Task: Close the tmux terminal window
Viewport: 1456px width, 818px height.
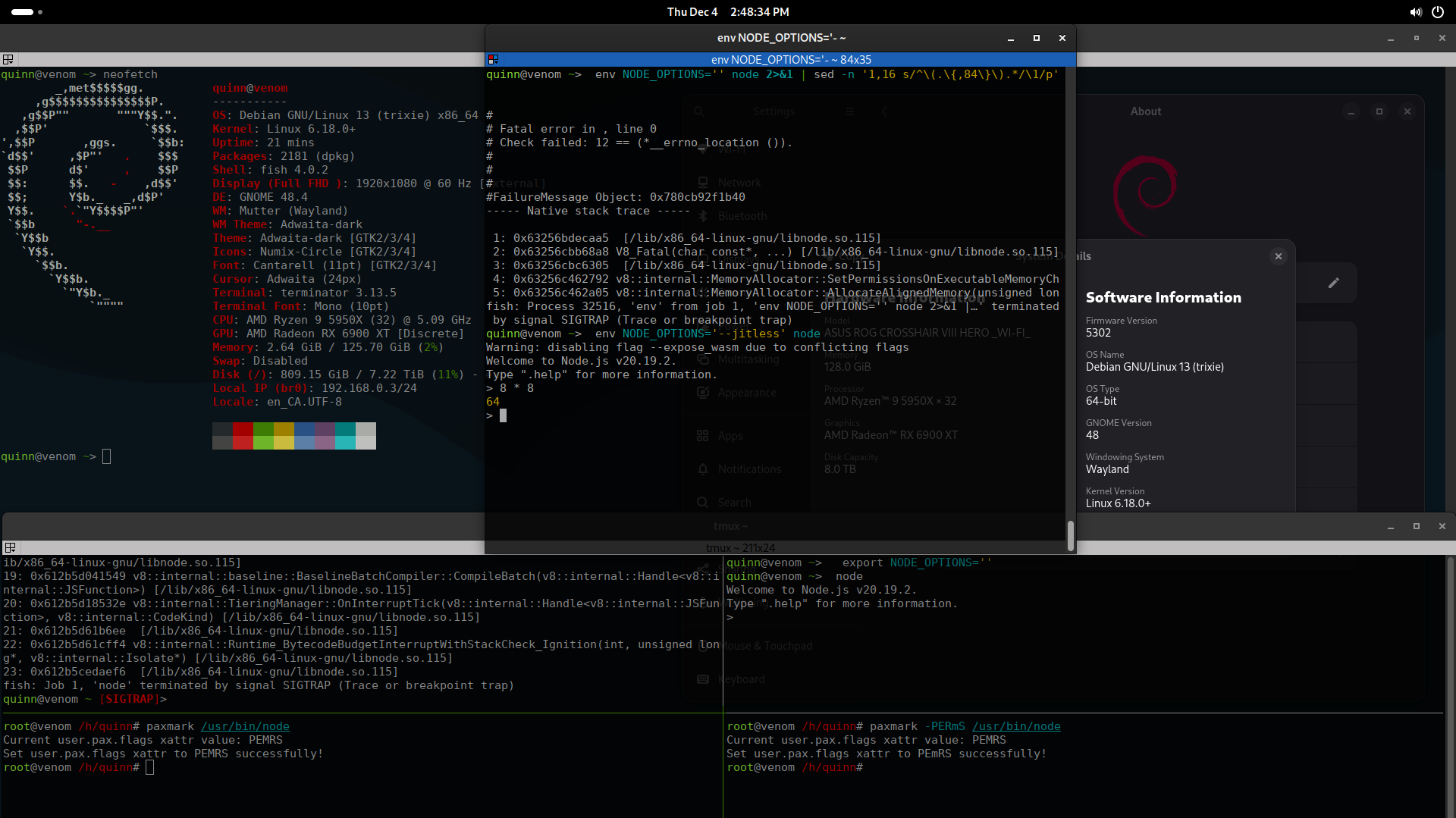Action: point(1442,526)
